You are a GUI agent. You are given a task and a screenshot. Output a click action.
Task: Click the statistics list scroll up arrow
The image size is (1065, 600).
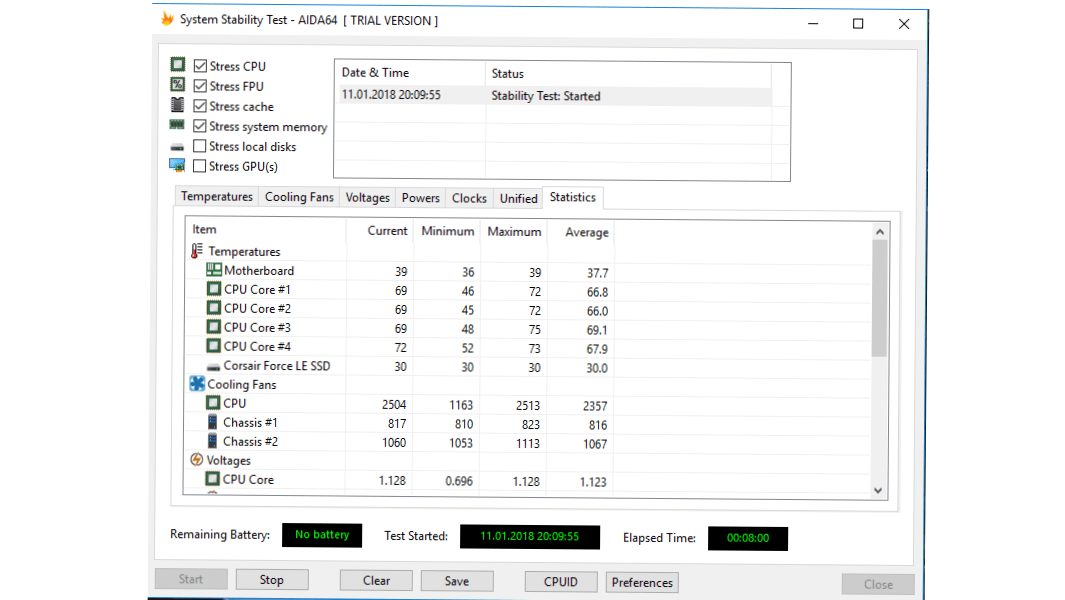(880, 232)
